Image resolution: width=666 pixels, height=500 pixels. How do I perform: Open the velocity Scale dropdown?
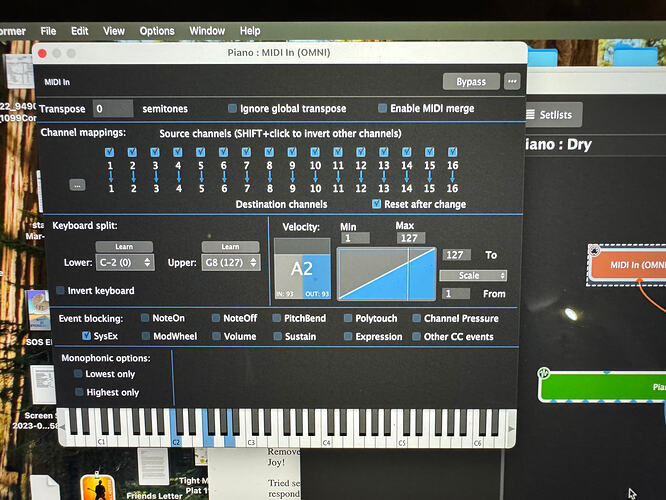[473, 275]
